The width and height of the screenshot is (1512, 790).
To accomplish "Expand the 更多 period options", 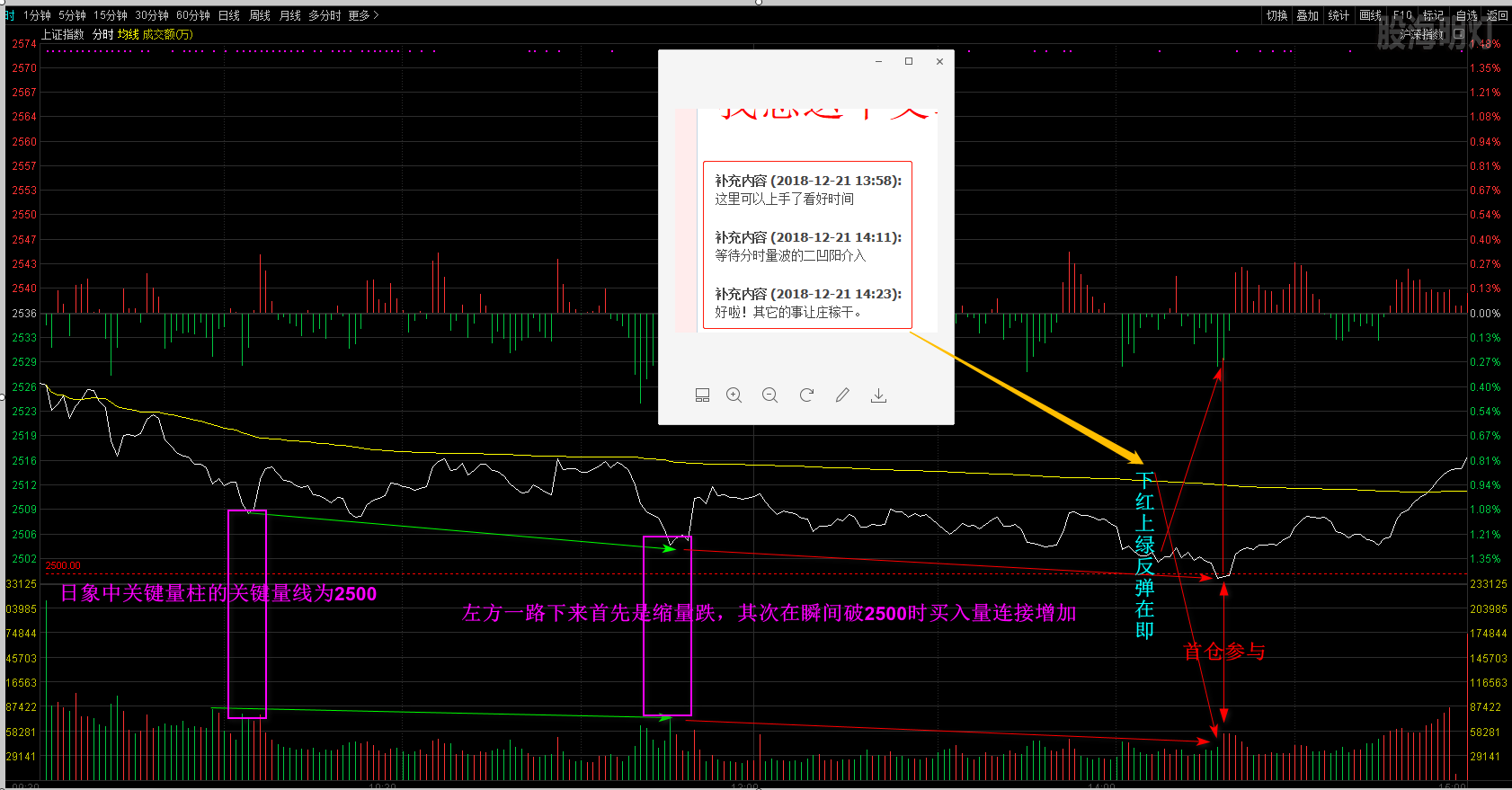I will [363, 15].
